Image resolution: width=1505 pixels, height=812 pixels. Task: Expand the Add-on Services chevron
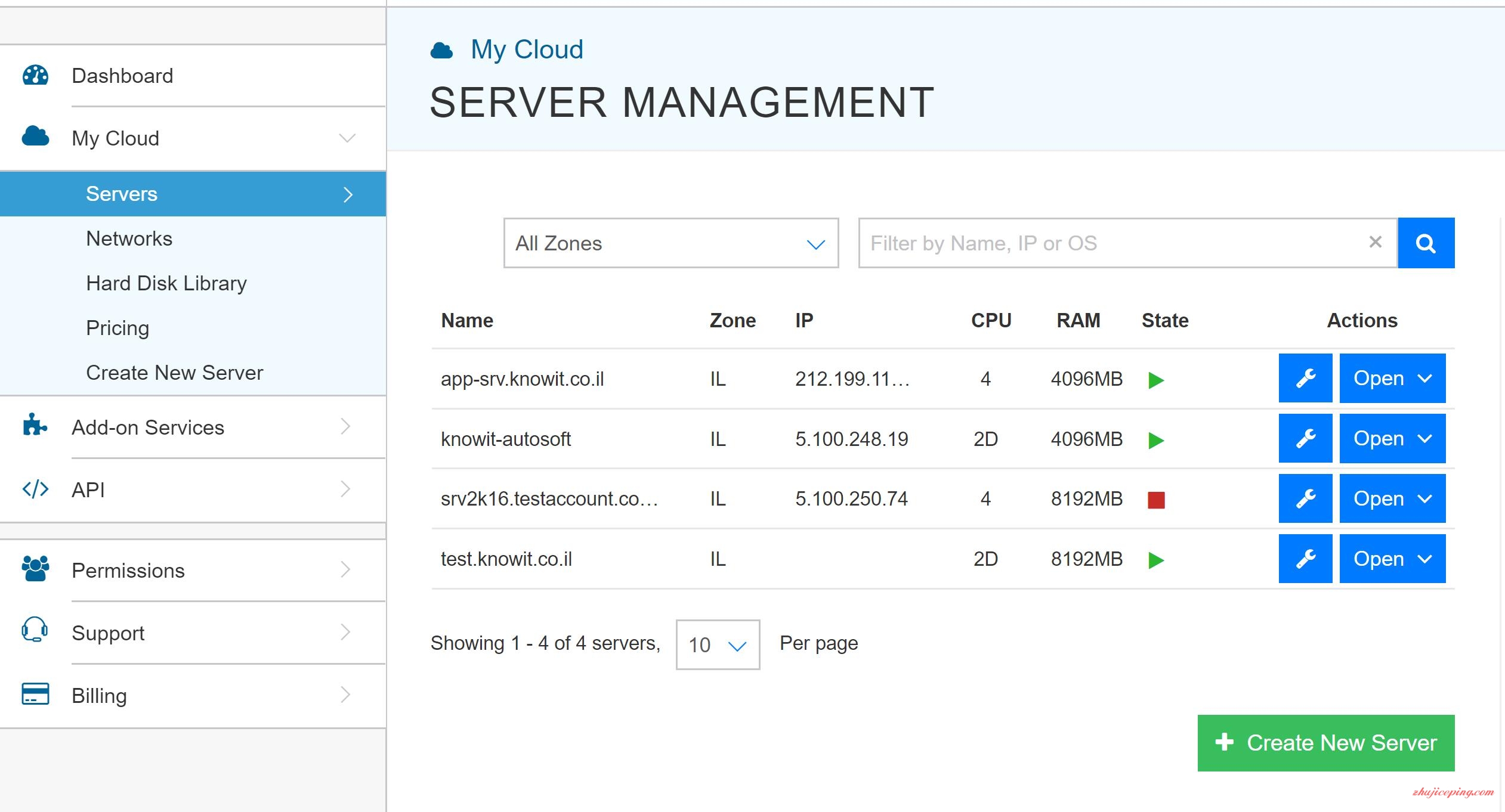tap(345, 426)
